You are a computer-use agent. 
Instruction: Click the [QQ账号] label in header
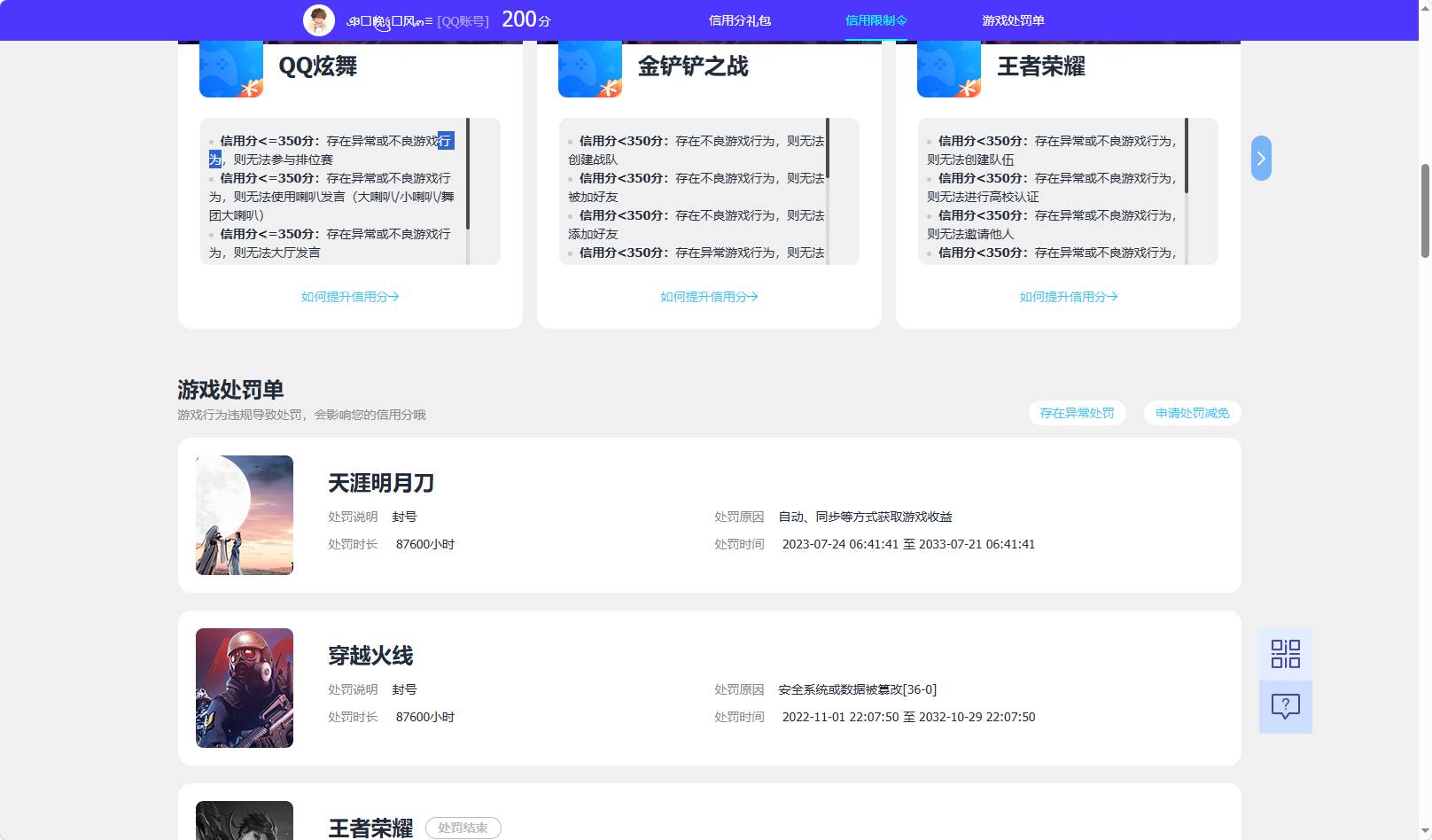coord(463,21)
